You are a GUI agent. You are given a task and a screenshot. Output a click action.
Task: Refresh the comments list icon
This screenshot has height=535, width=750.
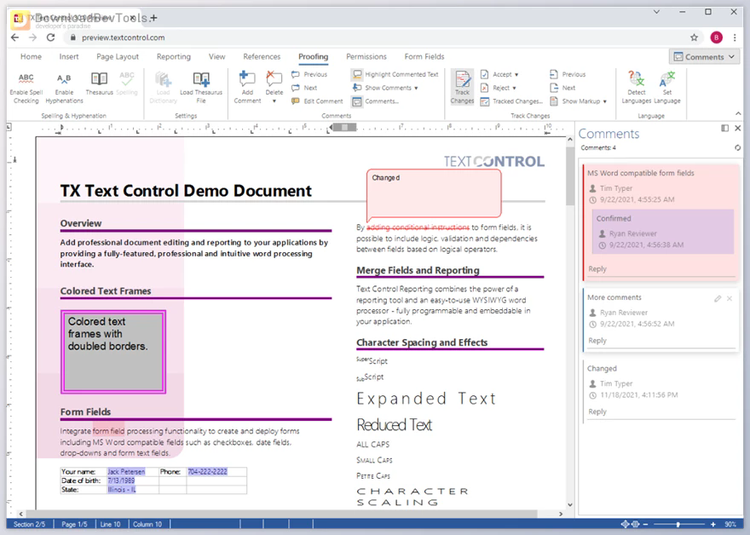coord(738,148)
